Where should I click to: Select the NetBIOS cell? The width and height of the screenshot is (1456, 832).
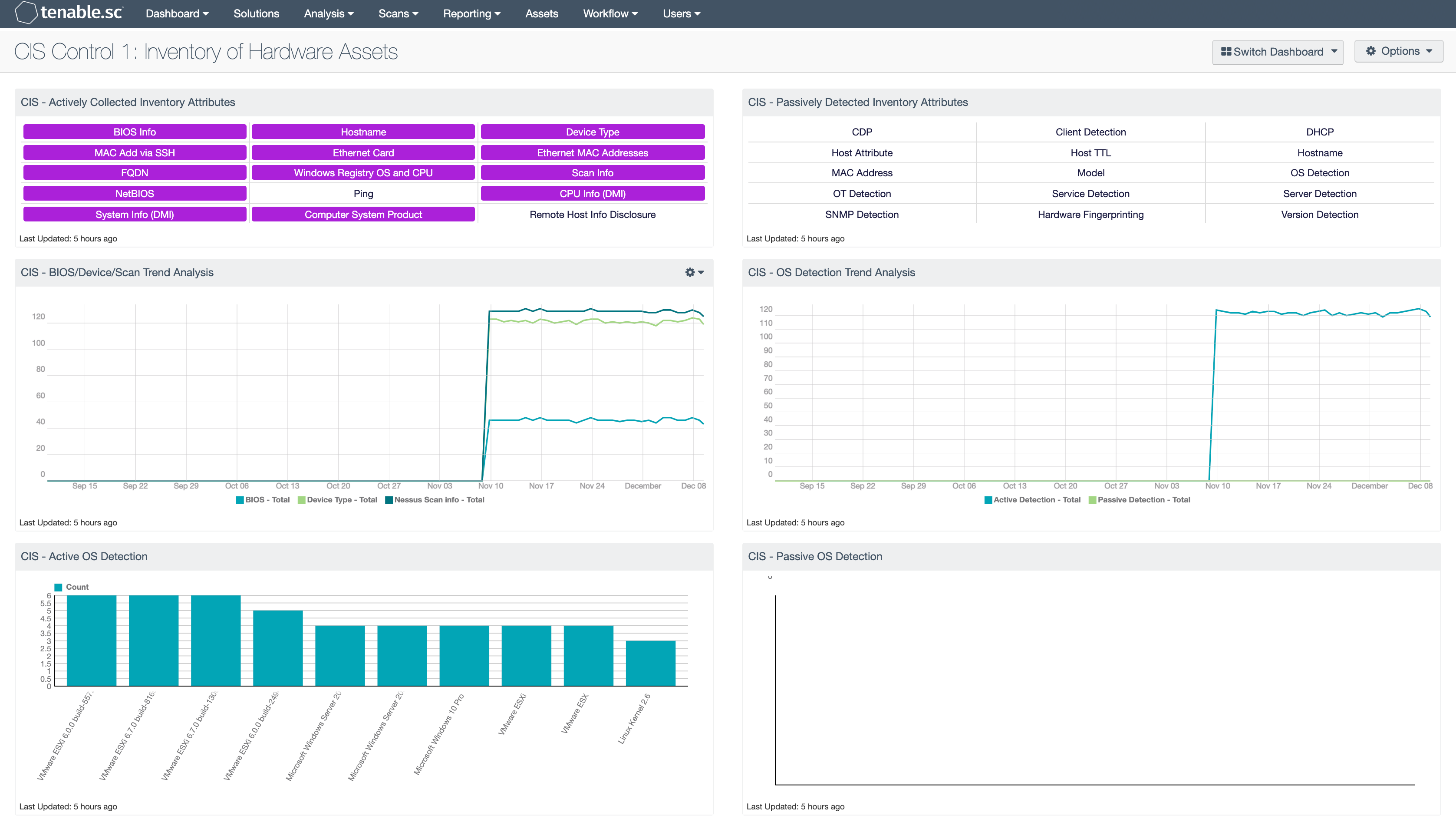pyautogui.click(x=135, y=193)
